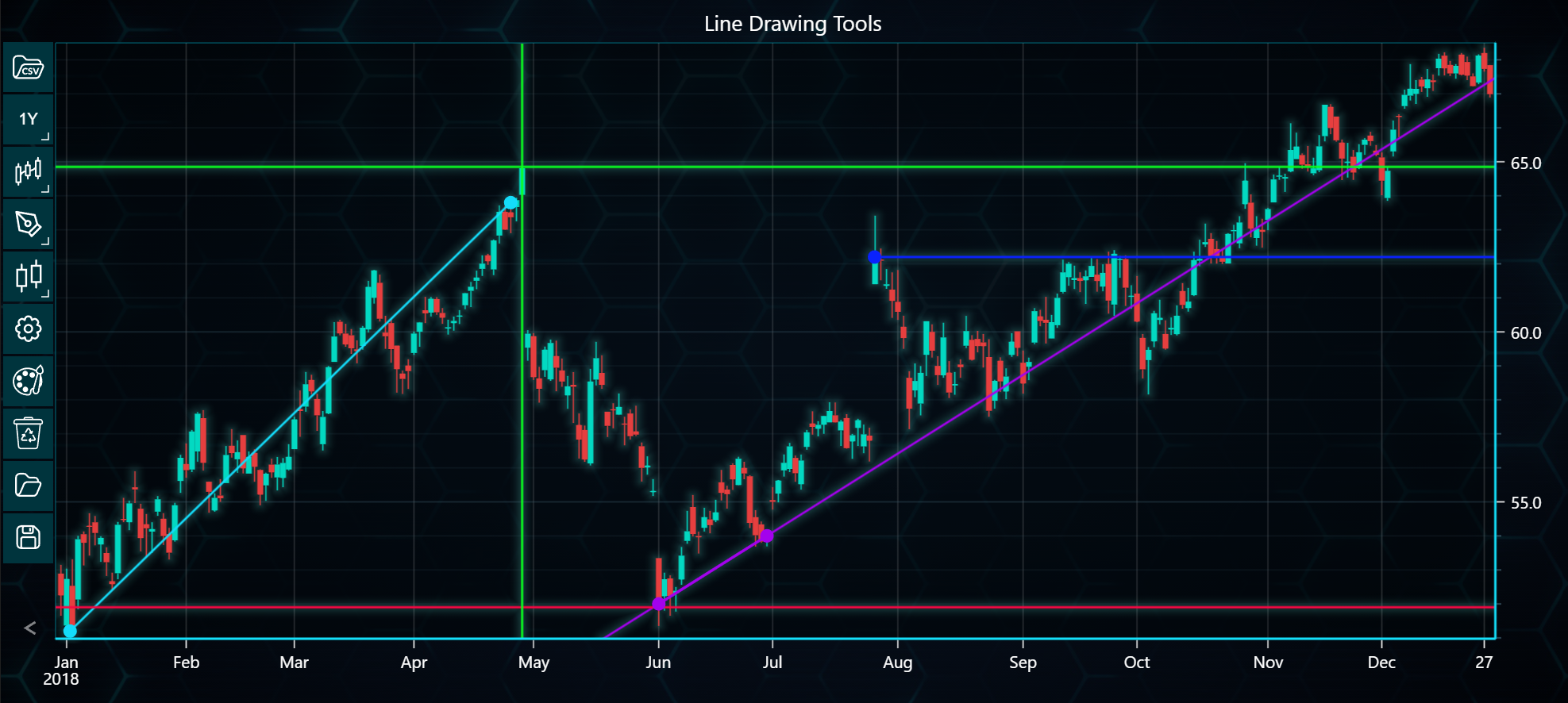Click the chart title 'Line Drawing Tools'
Screen dimensions: 1568x703
pos(792,24)
